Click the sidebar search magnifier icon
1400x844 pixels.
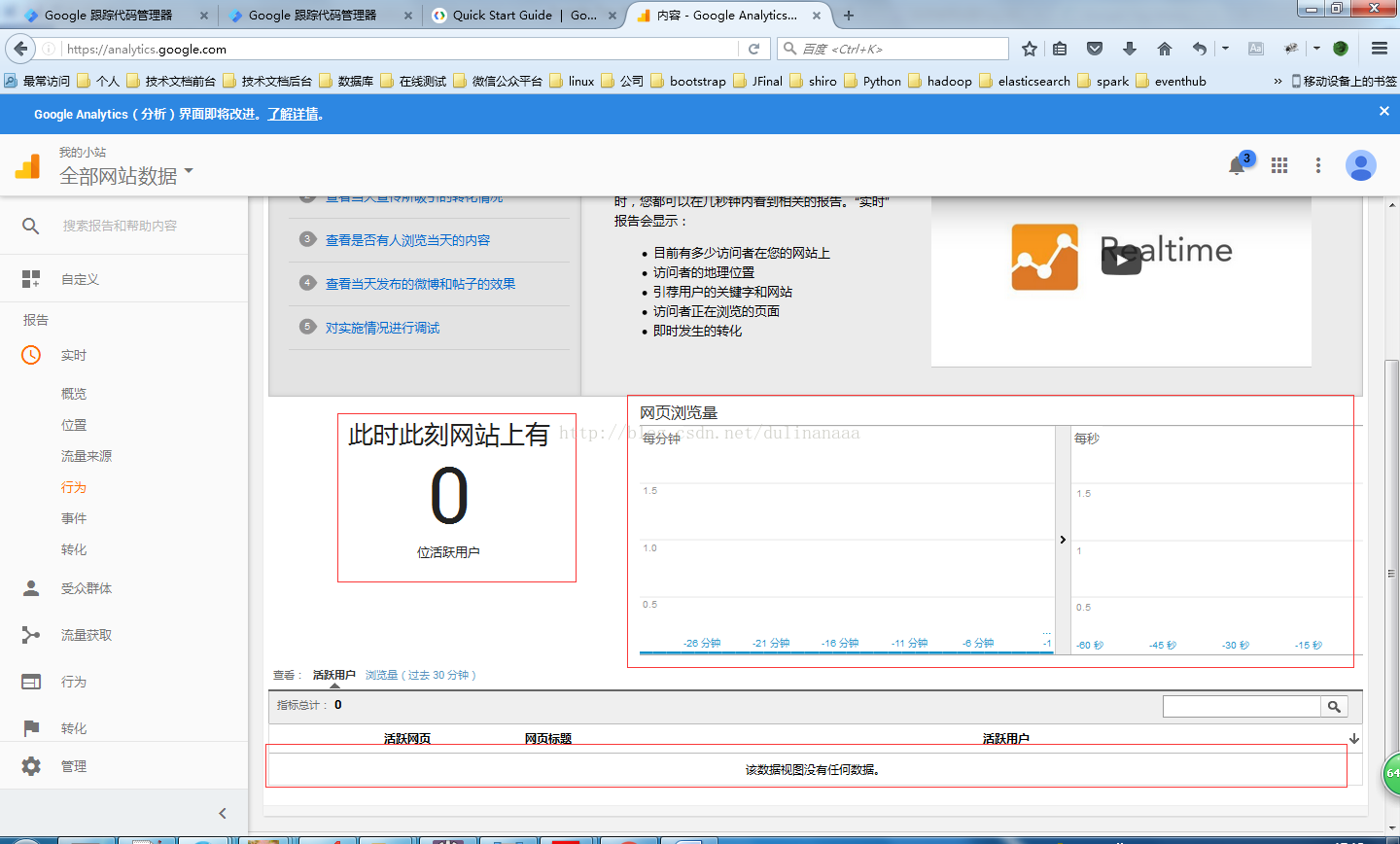[x=31, y=226]
